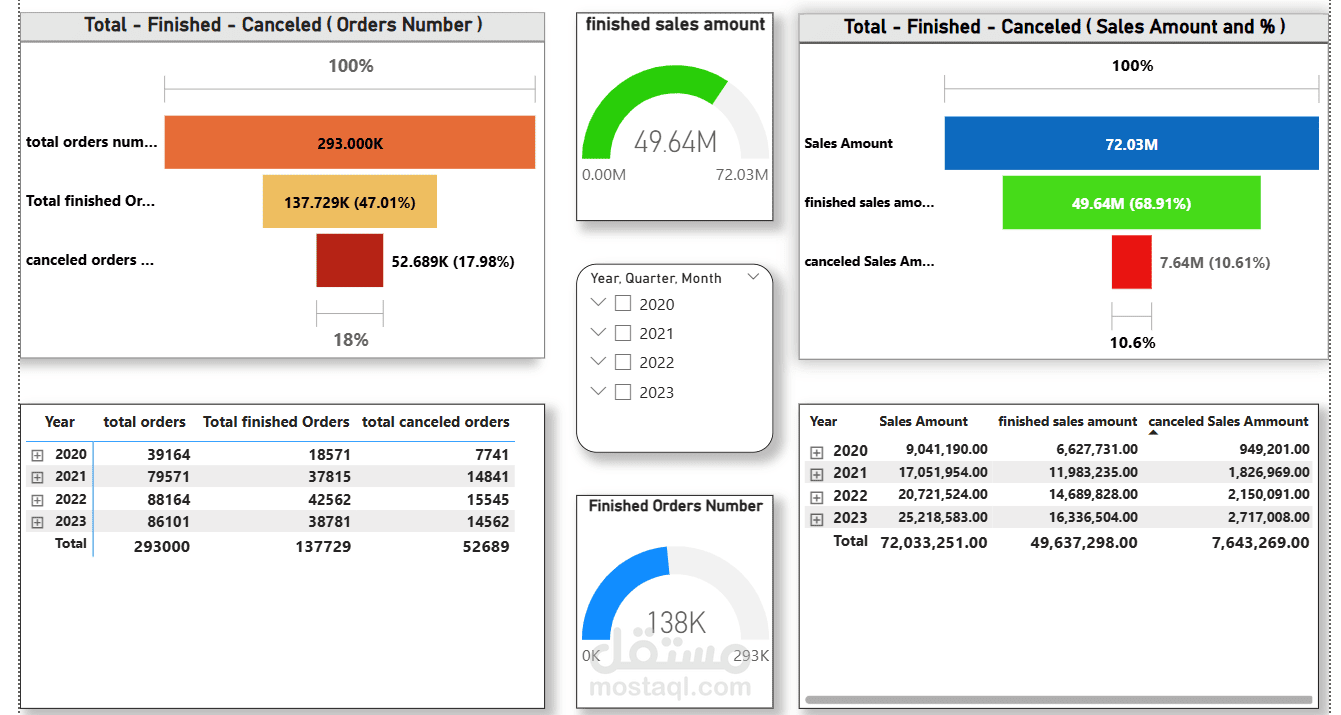Check the 2022 year slicer checkbox

622,362
